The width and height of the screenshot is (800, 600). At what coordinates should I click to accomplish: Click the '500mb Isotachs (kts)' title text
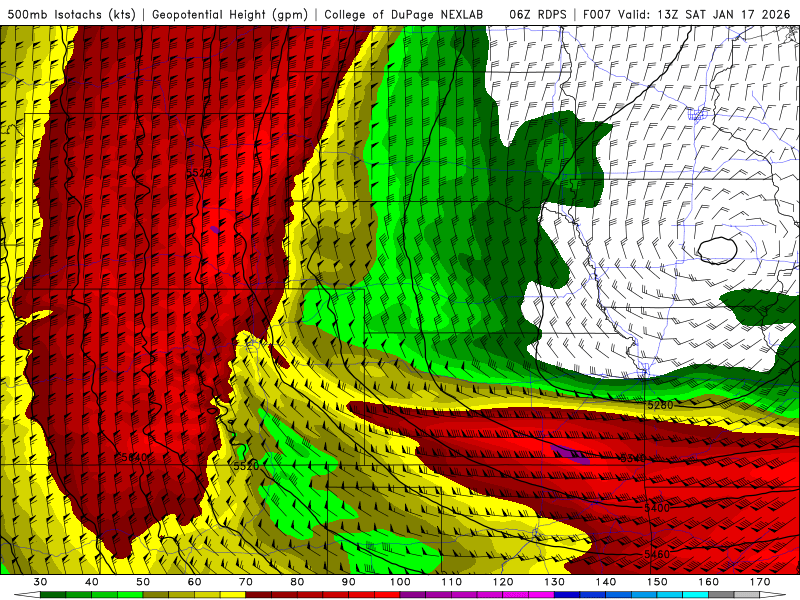tap(71, 14)
